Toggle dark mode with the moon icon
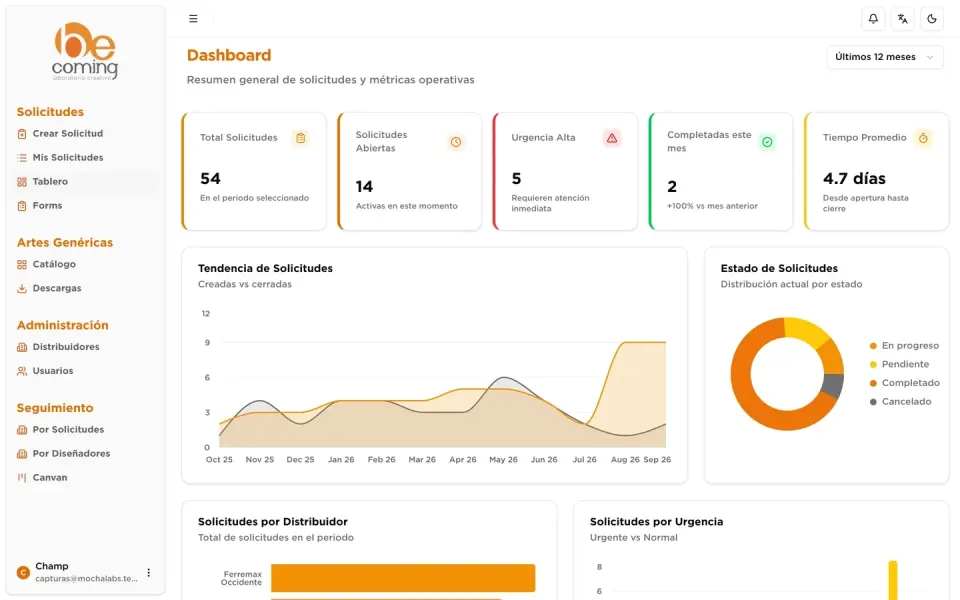Screen dimensions: 960x600 point(932,19)
